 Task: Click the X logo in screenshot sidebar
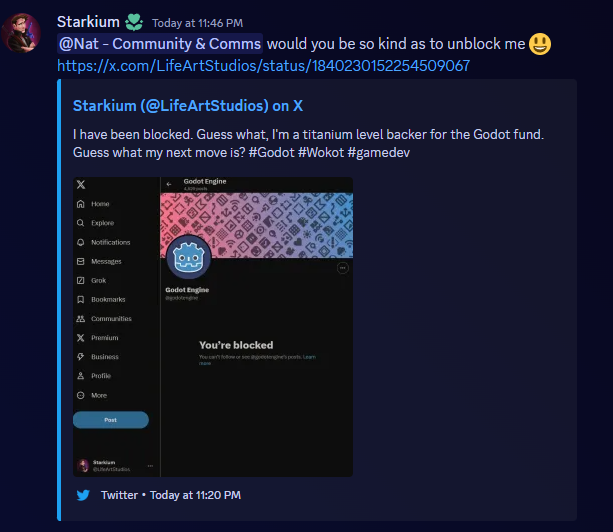click(81, 184)
